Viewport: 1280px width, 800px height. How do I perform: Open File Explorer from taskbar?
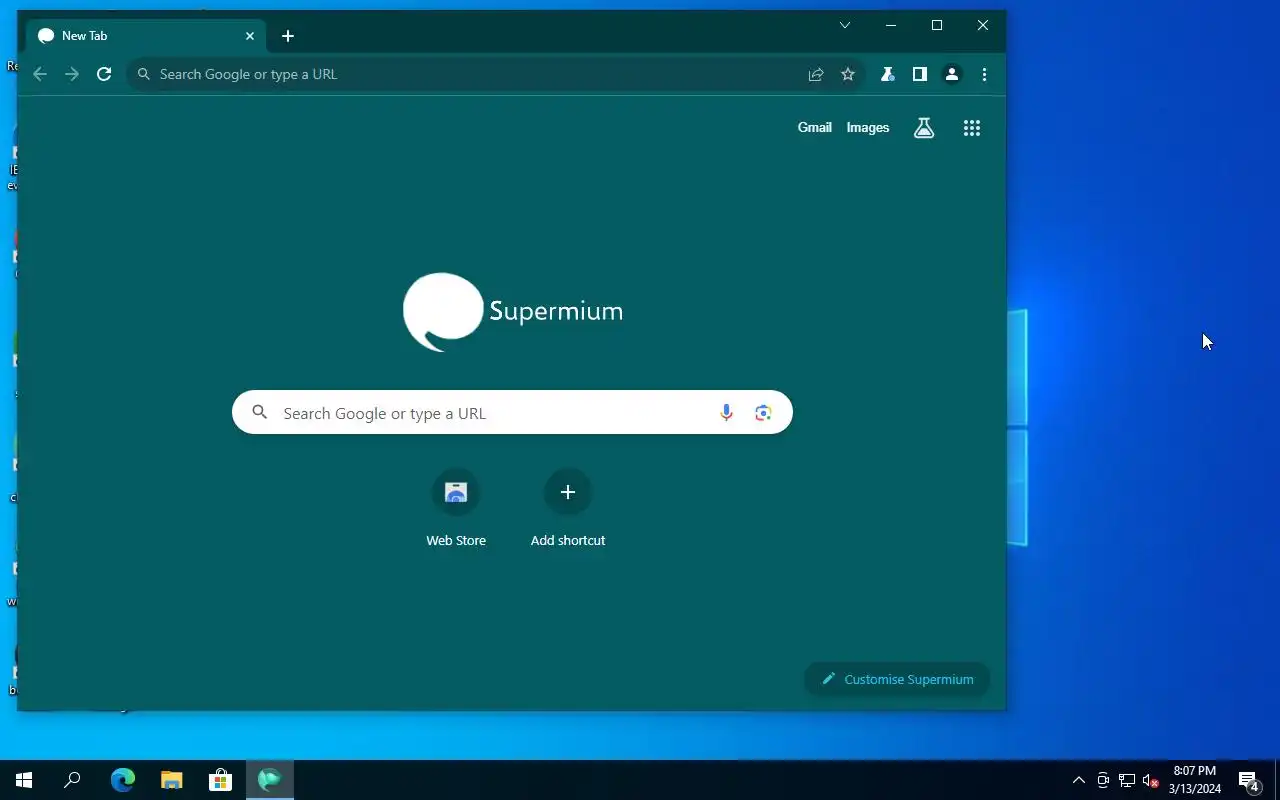tap(172, 780)
